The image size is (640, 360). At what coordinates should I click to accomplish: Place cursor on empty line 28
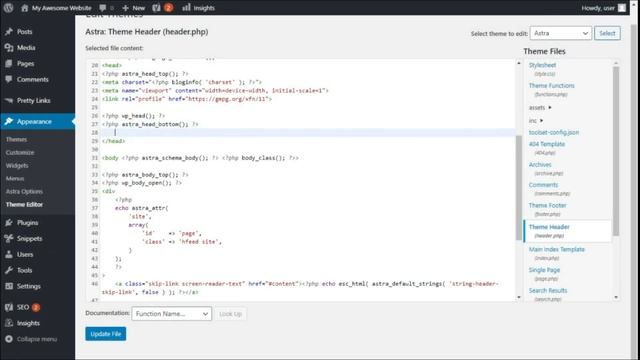pos(308,132)
